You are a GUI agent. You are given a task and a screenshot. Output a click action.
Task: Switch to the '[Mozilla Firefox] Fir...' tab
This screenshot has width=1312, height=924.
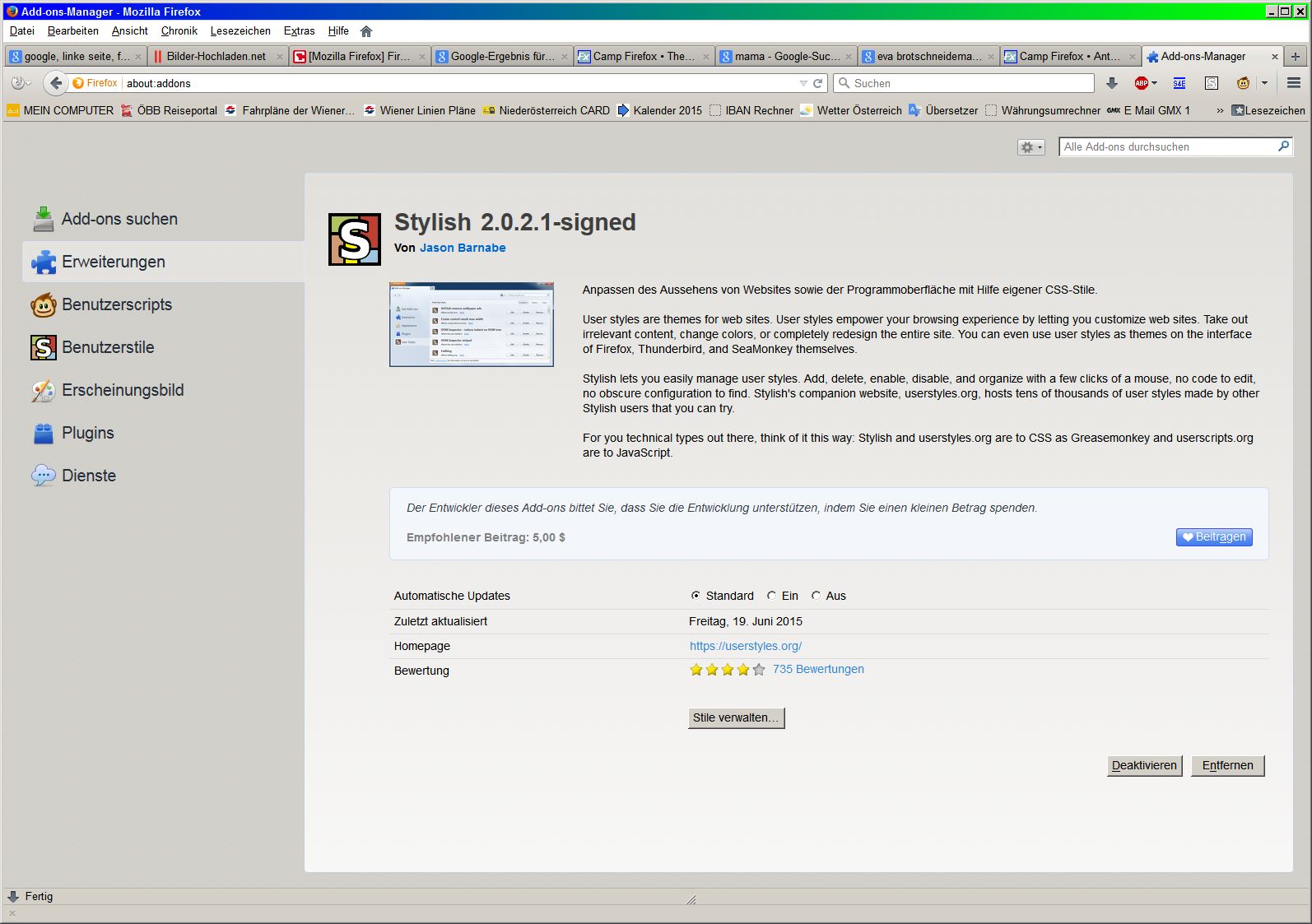click(x=359, y=56)
